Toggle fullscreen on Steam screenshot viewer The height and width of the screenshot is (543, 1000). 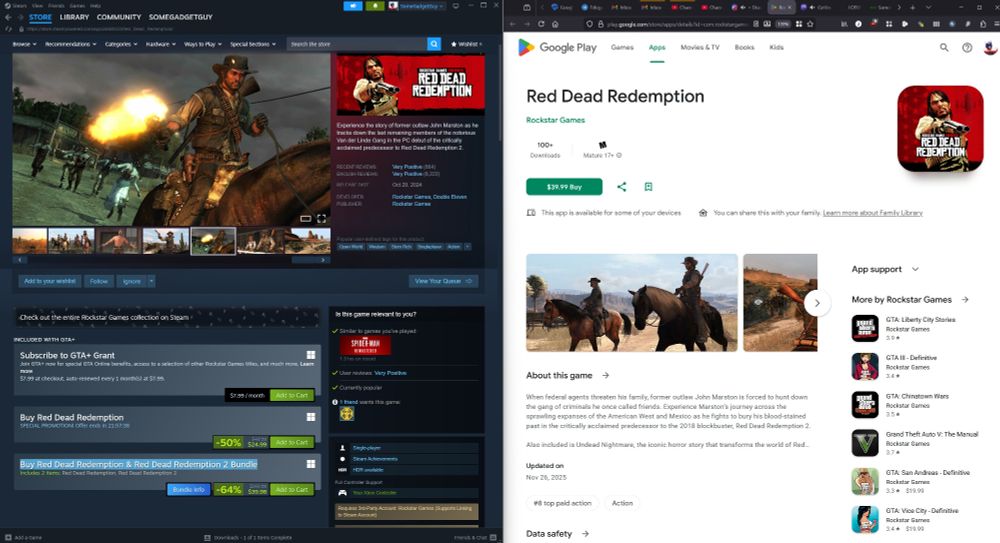(x=321, y=219)
